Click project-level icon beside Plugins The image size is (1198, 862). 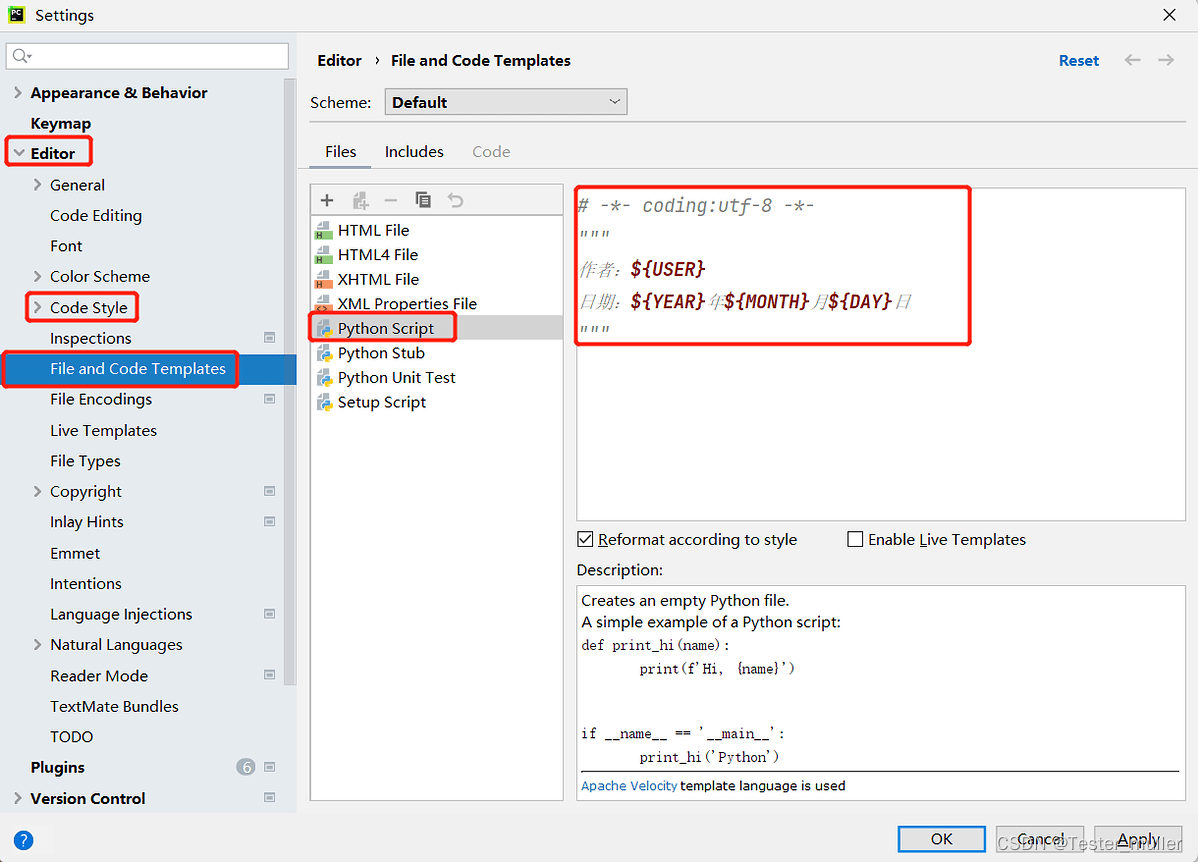(x=270, y=766)
